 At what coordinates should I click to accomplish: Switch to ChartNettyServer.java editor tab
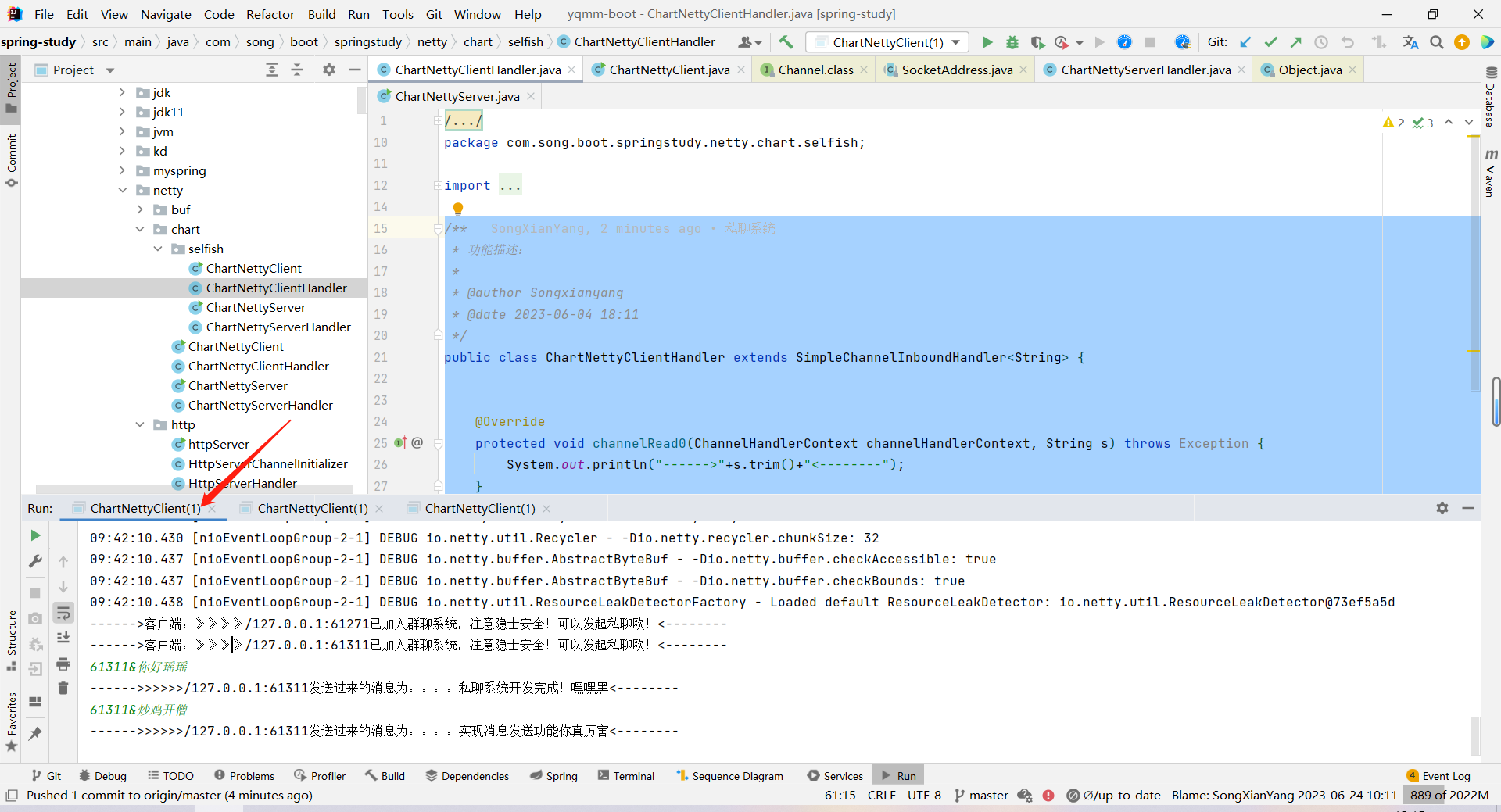[x=457, y=96]
